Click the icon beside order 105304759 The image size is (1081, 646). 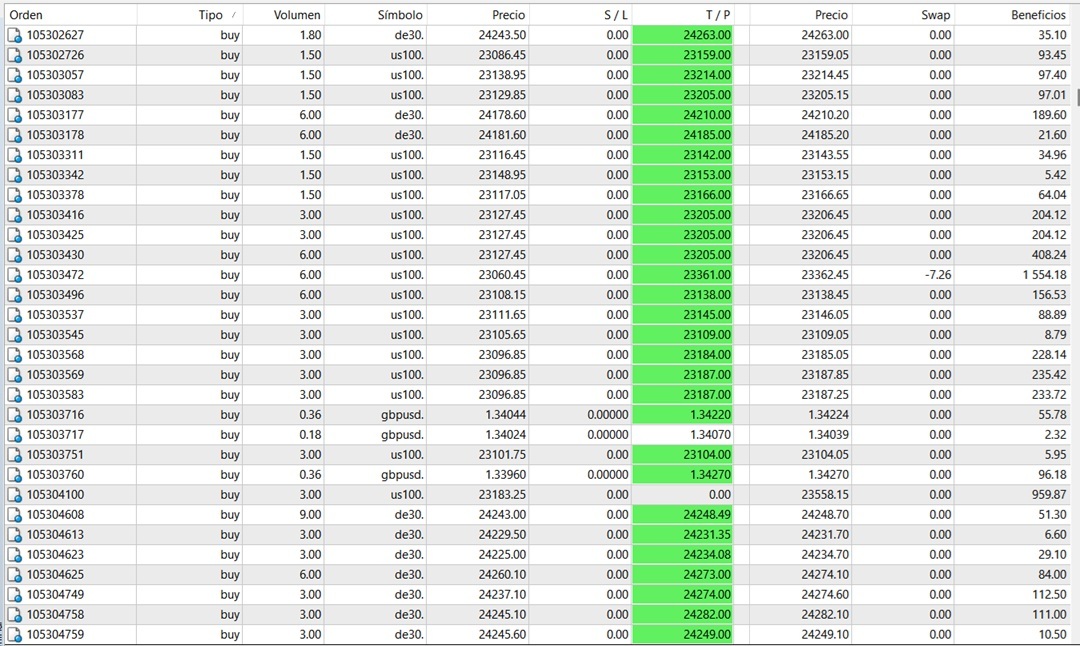pos(14,635)
